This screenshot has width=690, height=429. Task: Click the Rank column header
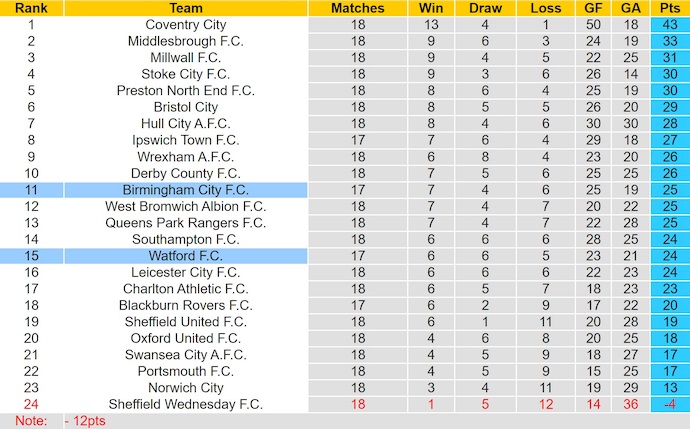tap(31, 8)
